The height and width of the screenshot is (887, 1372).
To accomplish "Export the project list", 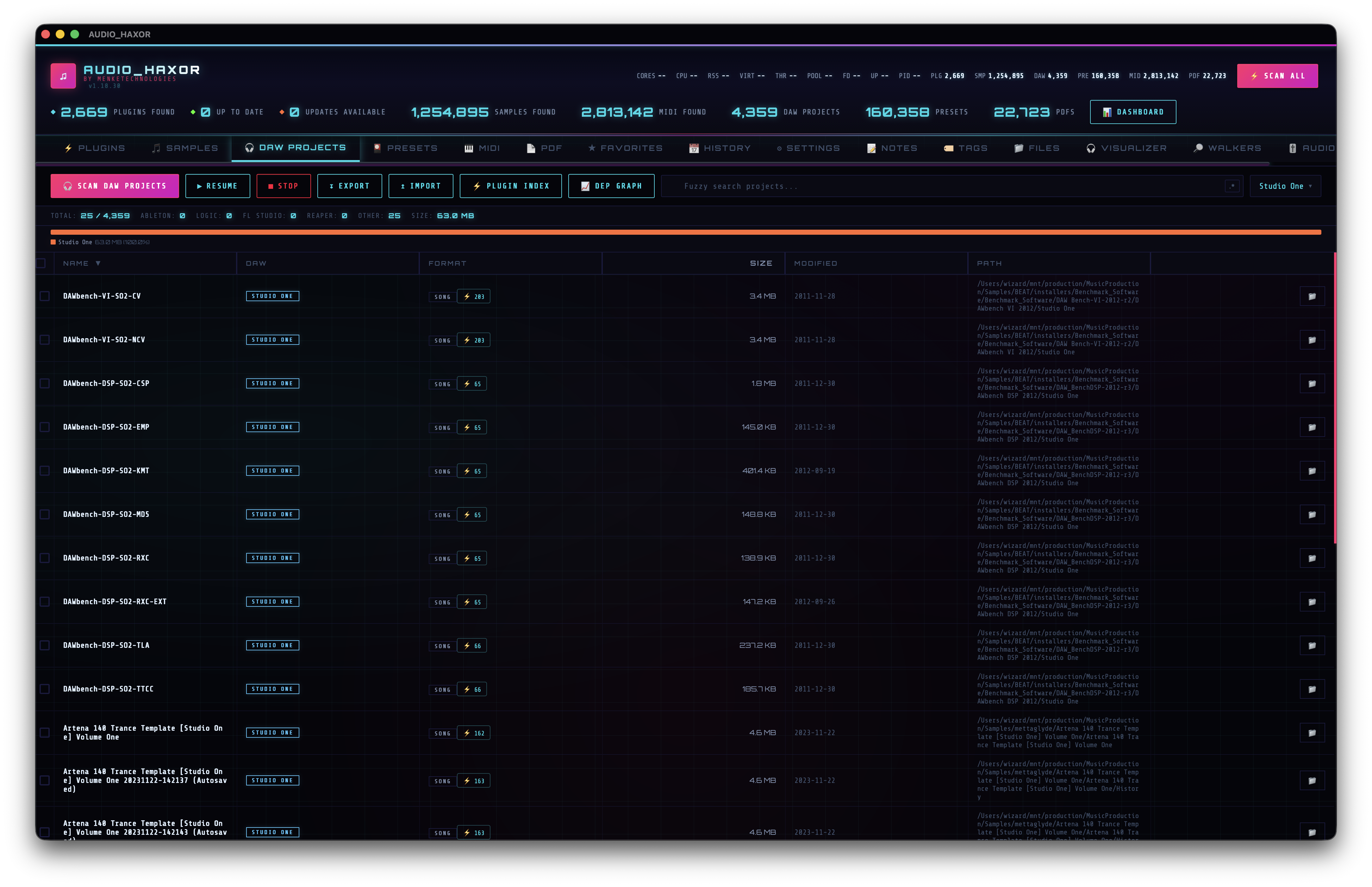I will pos(350,186).
